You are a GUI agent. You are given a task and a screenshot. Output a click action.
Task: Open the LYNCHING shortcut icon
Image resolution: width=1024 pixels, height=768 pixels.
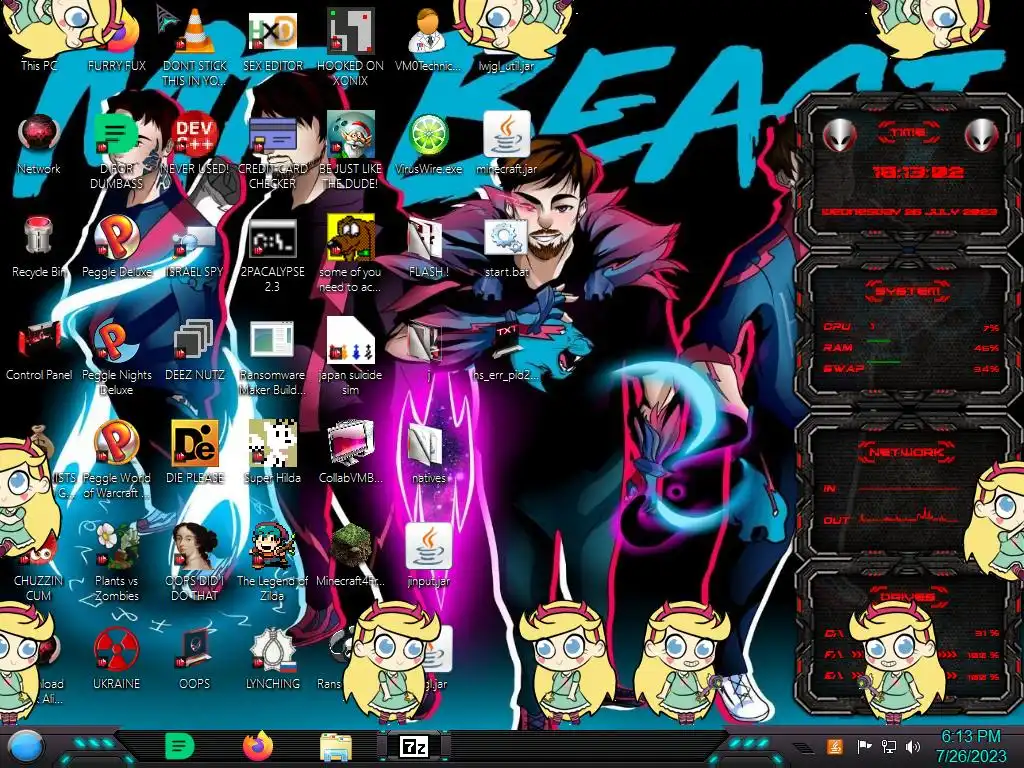pyautogui.click(x=273, y=649)
